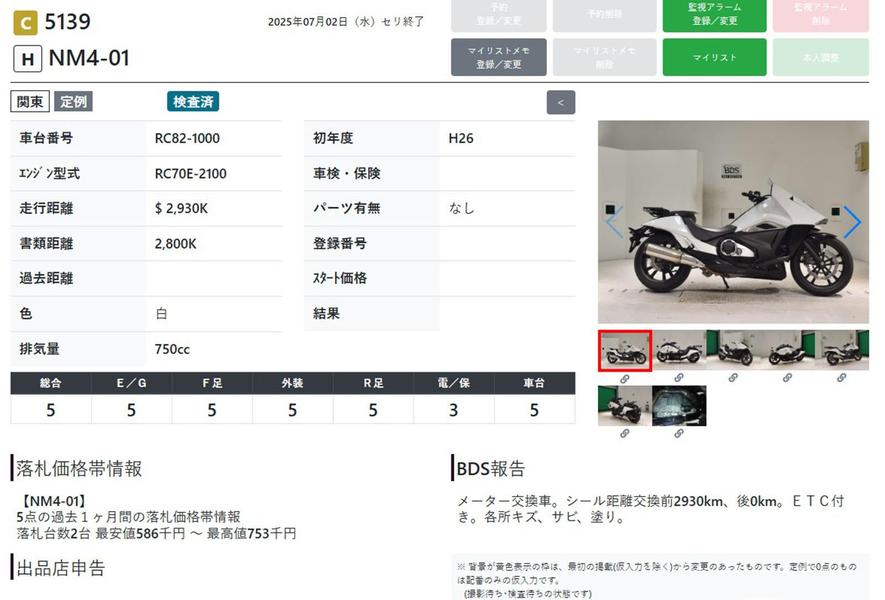Click the link icon under the fourth thumbnail
The image size is (885, 600).
[x=788, y=378]
